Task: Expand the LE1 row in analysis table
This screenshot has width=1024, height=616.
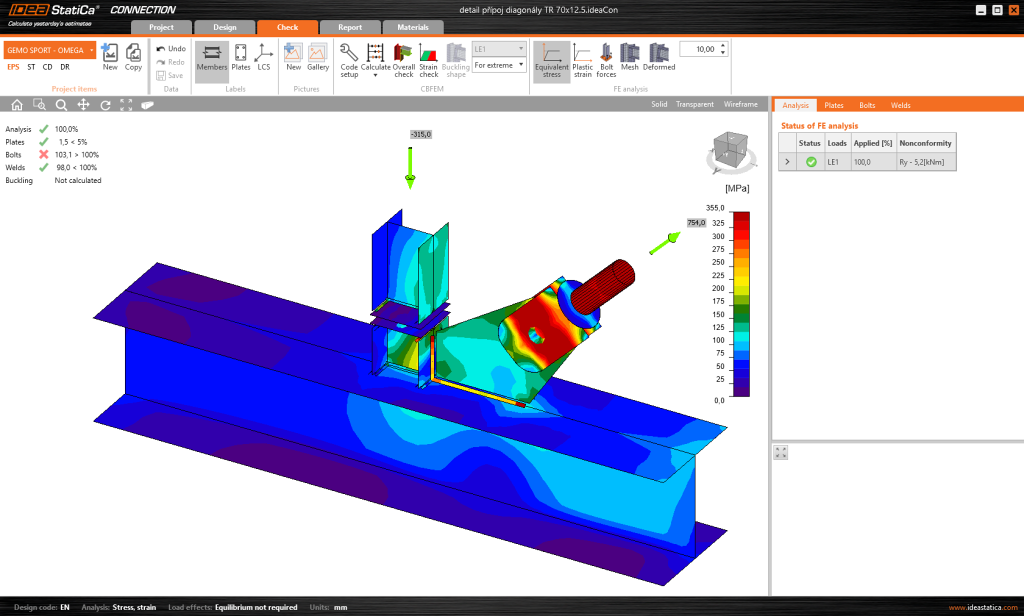Action: 786,161
